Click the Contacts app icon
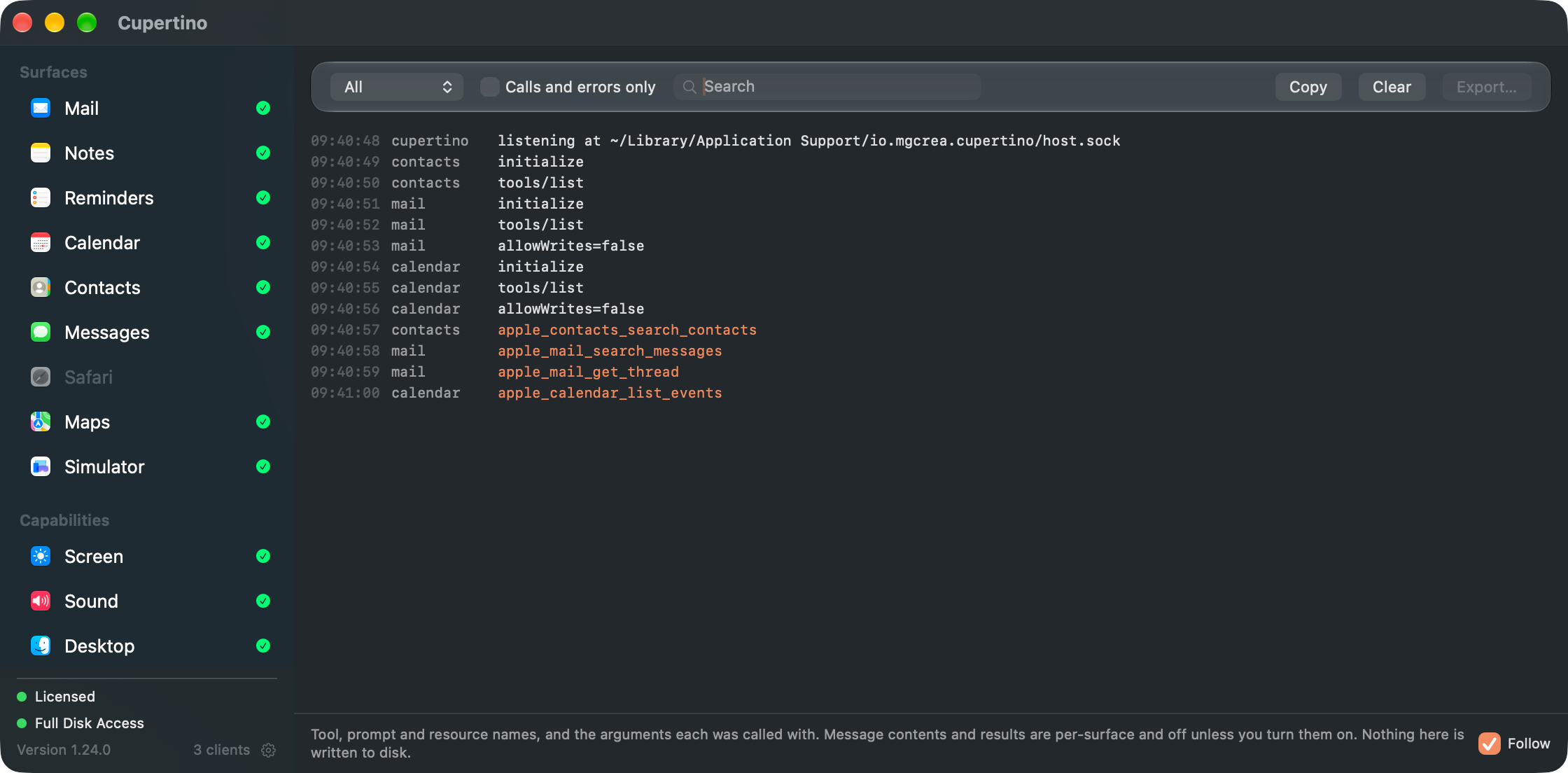 coord(41,288)
